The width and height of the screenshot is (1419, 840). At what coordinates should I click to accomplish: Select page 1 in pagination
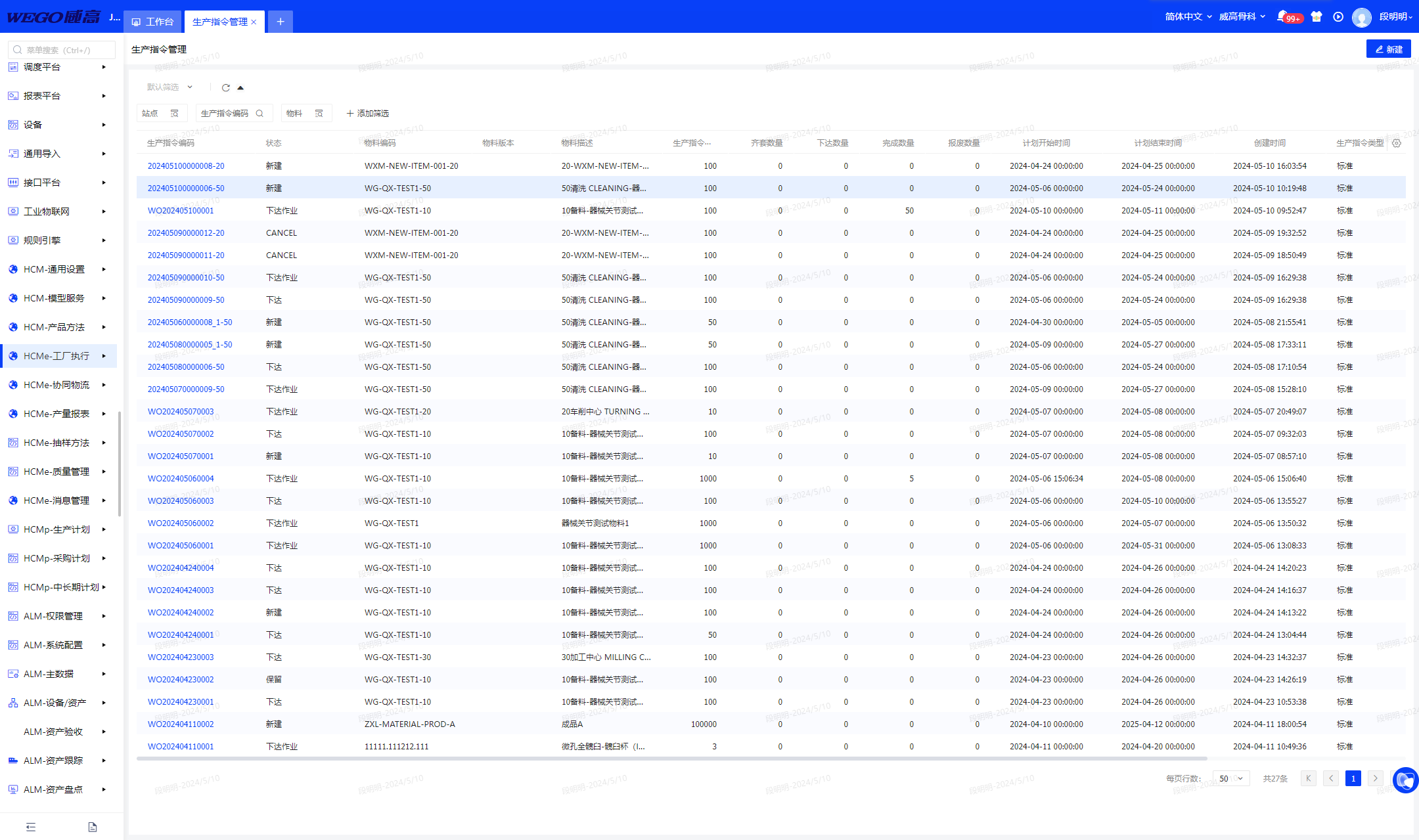1353,778
